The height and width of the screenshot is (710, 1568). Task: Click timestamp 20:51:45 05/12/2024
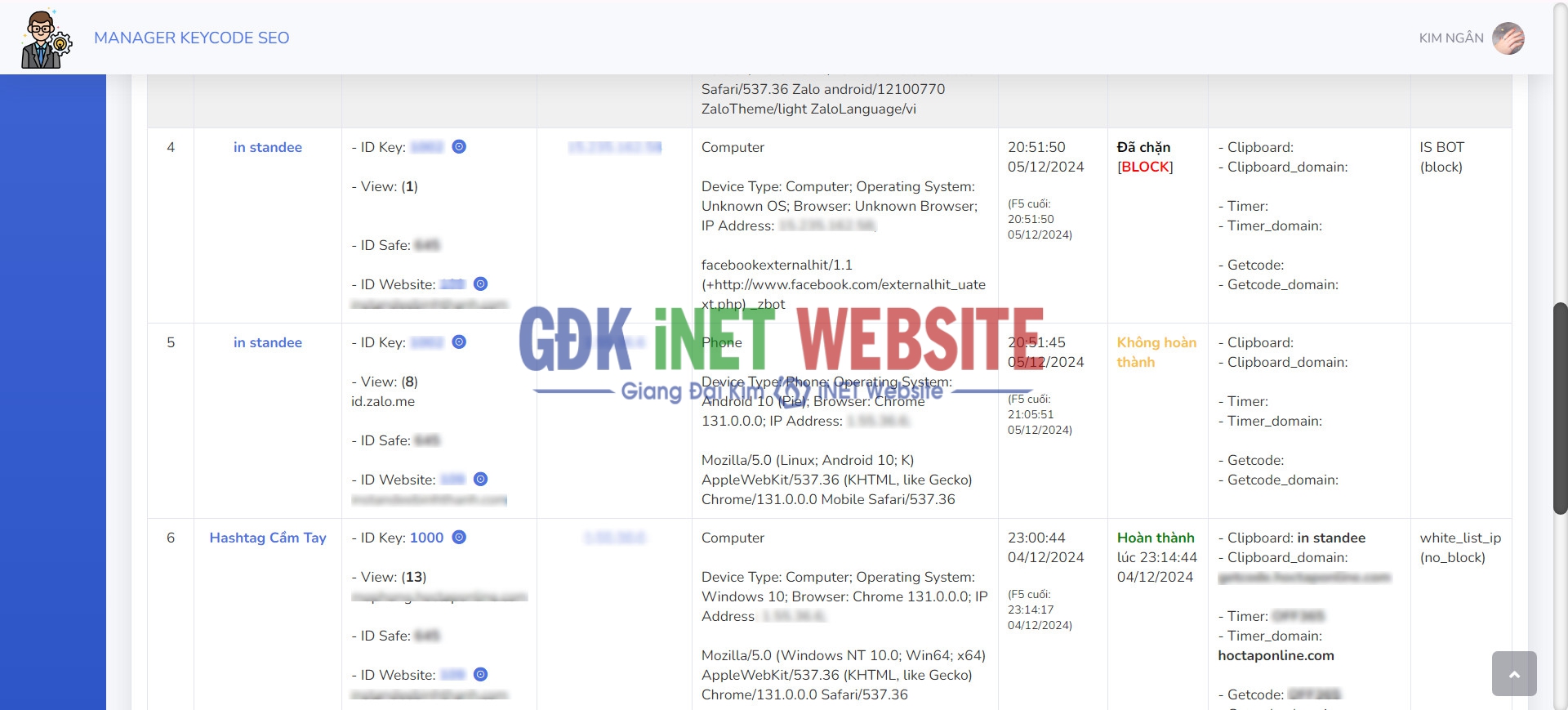point(1046,352)
